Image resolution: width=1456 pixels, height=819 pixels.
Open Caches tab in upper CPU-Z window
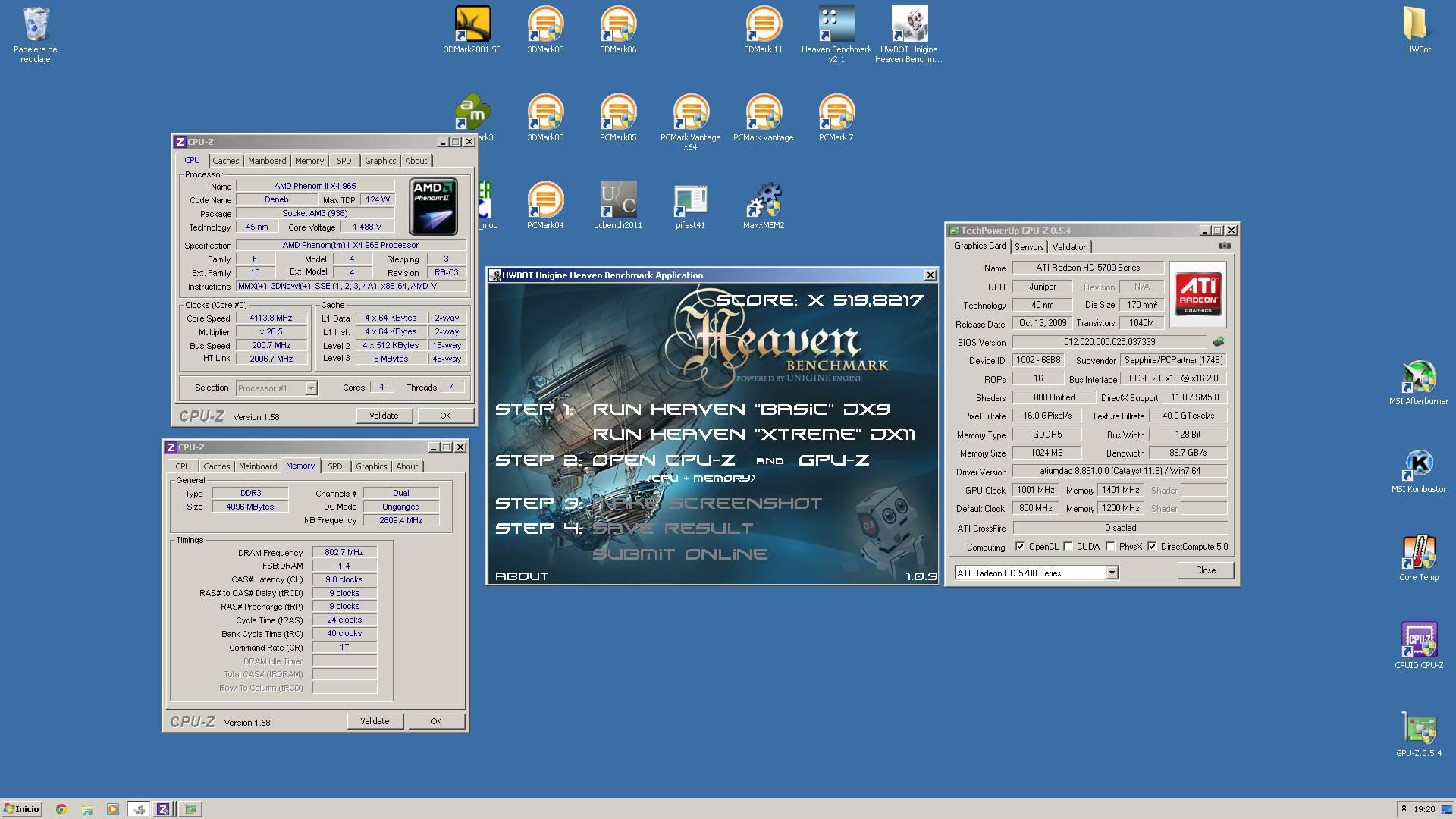(x=225, y=161)
